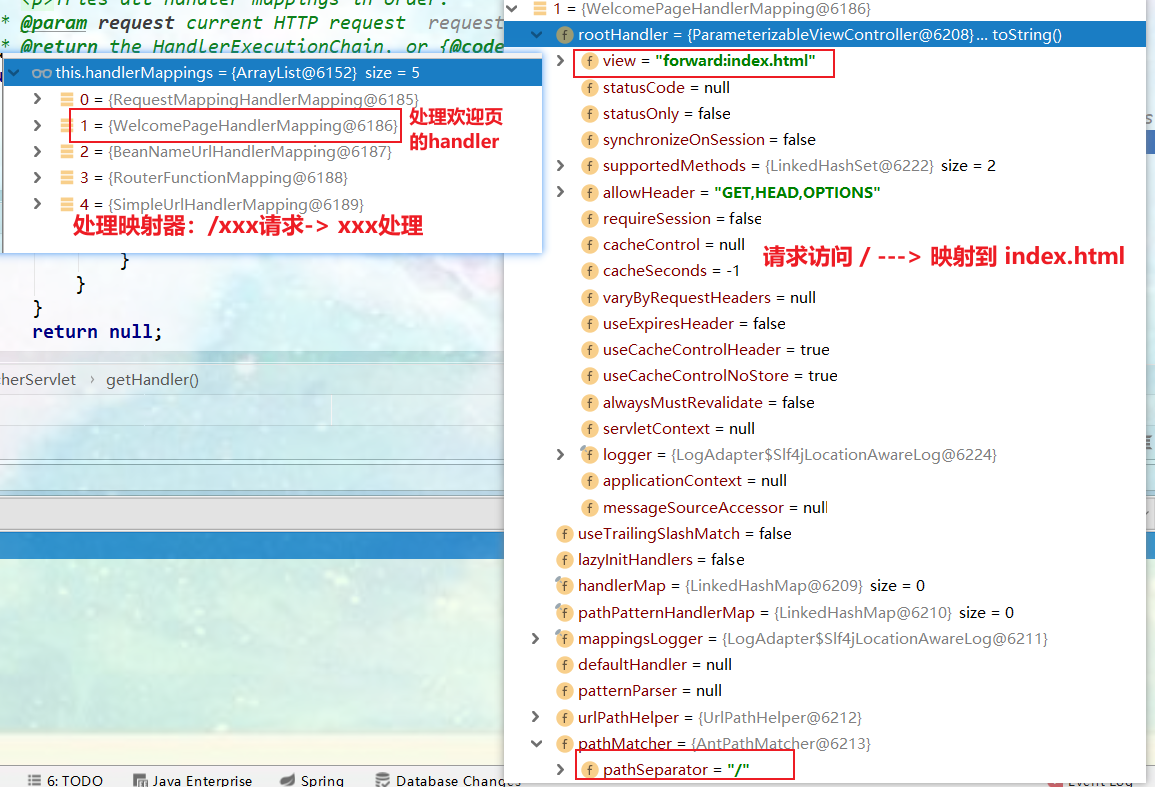Expand the supportedMethods LinkedHashSet node

pos(560,165)
